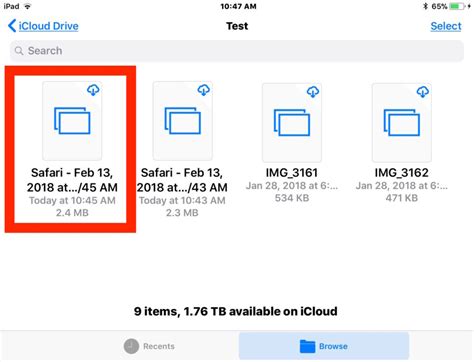This screenshot has height=362, width=474.
Task: Tap the IMG_3162 file name
Action: coord(402,173)
